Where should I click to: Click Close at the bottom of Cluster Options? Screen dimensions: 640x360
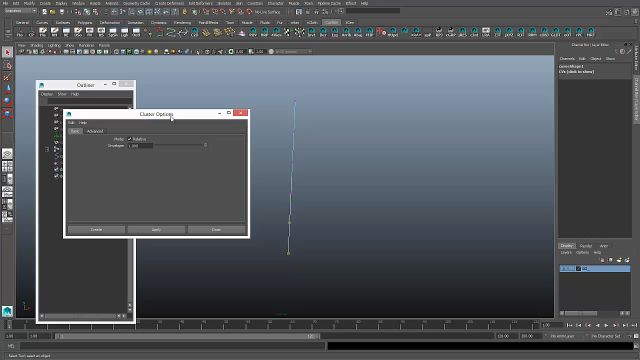(216, 229)
